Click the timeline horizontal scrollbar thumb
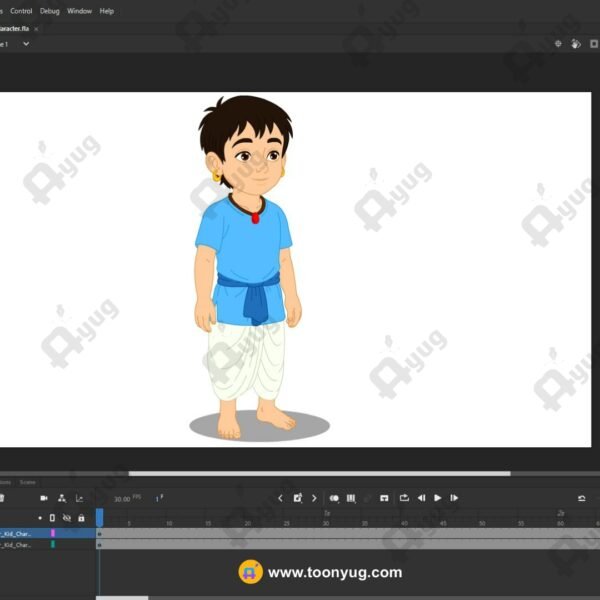 click(122, 598)
